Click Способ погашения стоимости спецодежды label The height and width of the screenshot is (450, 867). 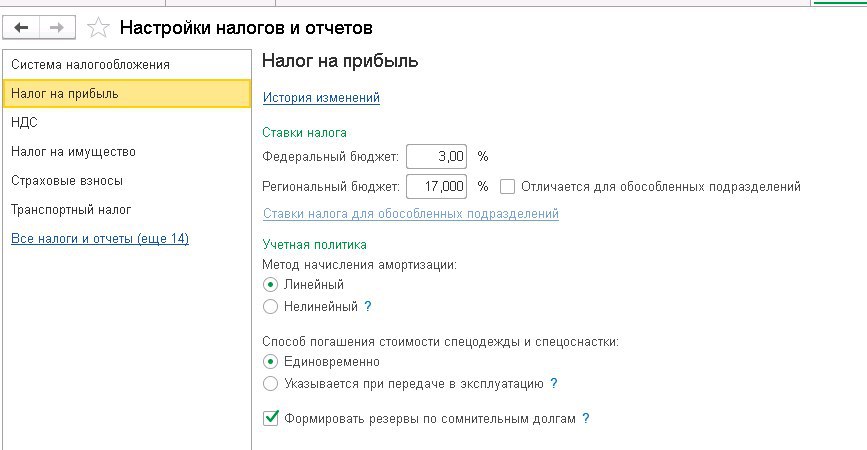pos(440,342)
